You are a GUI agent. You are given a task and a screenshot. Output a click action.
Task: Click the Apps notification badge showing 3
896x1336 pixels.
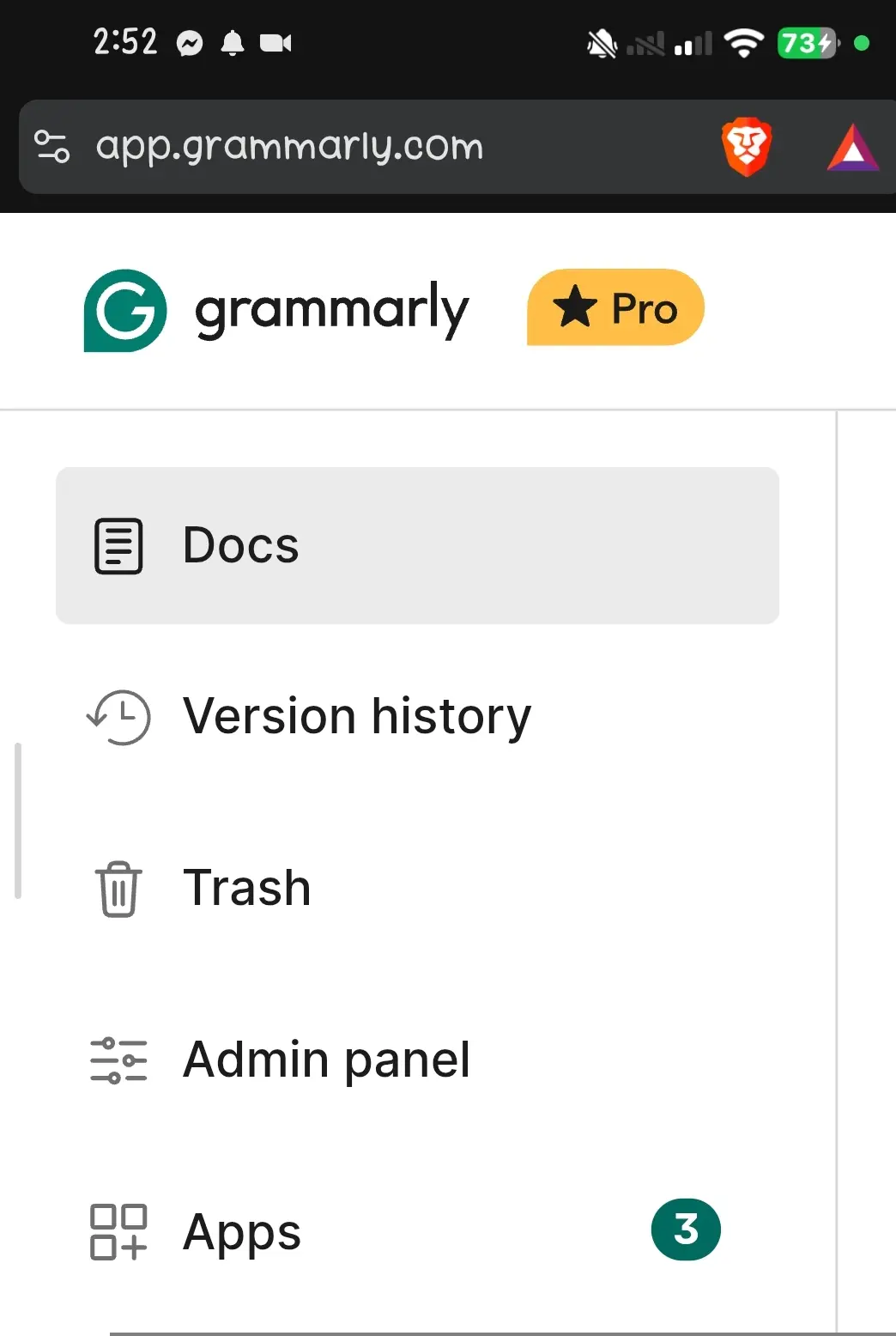(686, 1230)
